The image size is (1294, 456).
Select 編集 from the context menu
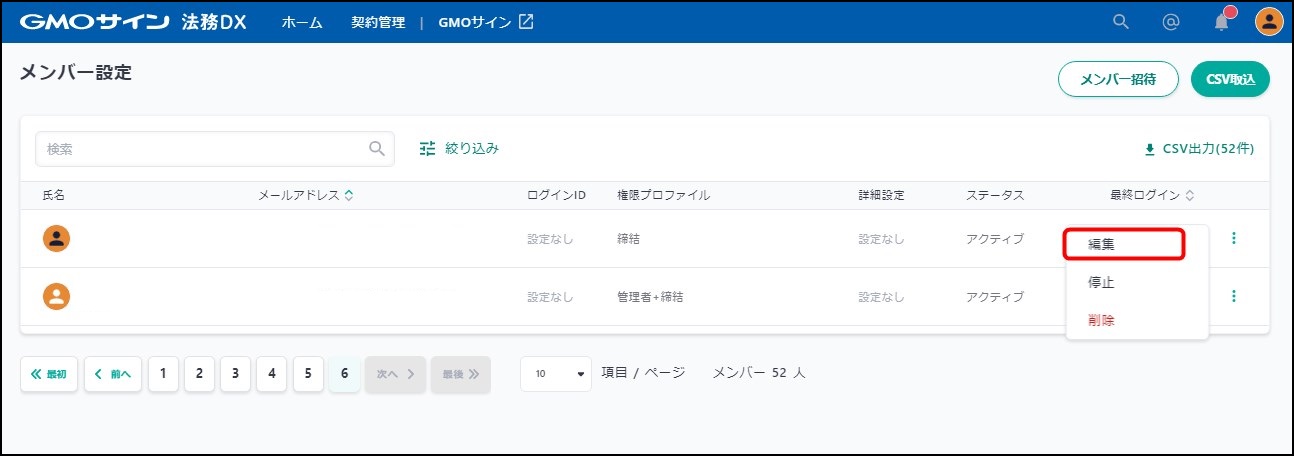pos(1124,244)
